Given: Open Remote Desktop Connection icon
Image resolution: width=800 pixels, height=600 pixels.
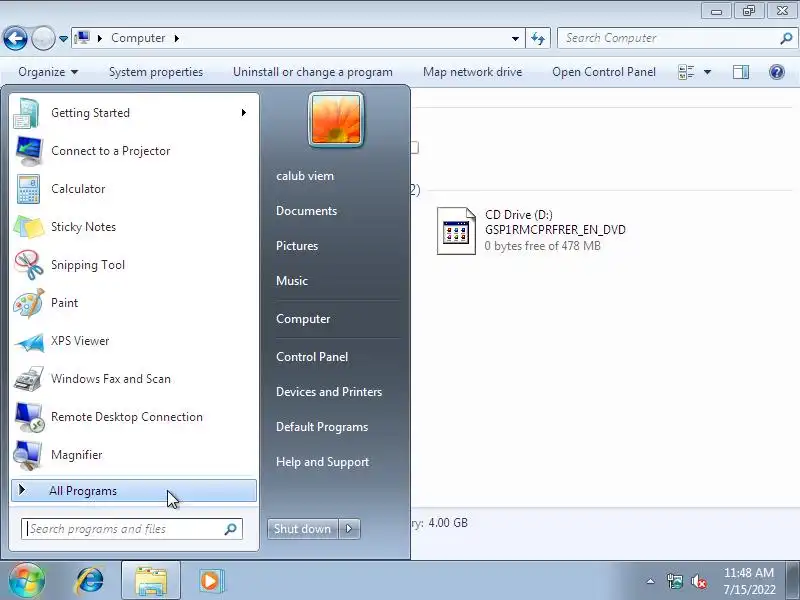Looking at the screenshot, I should pos(29,417).
